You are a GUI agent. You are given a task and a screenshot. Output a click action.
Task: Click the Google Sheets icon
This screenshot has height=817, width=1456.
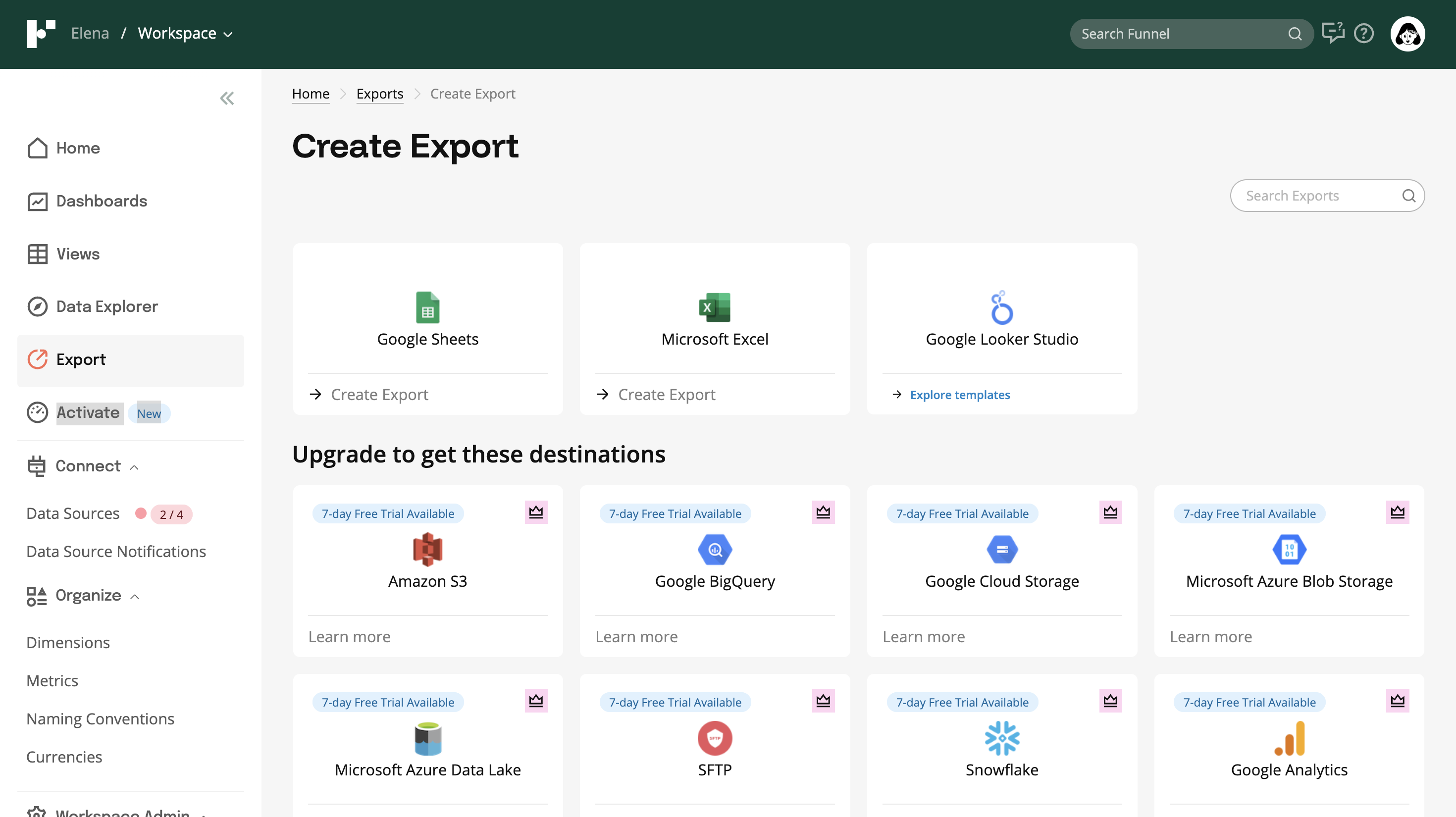point(427,307)
